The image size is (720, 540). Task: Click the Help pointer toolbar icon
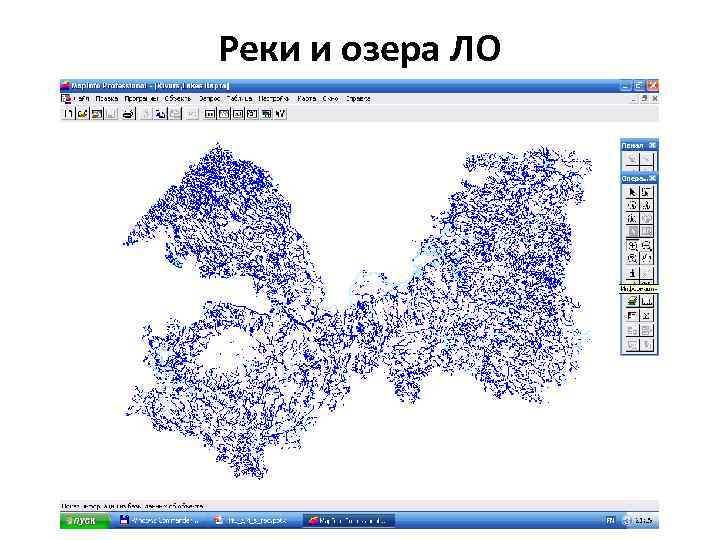pyautogui.click(x=281, y=113)
